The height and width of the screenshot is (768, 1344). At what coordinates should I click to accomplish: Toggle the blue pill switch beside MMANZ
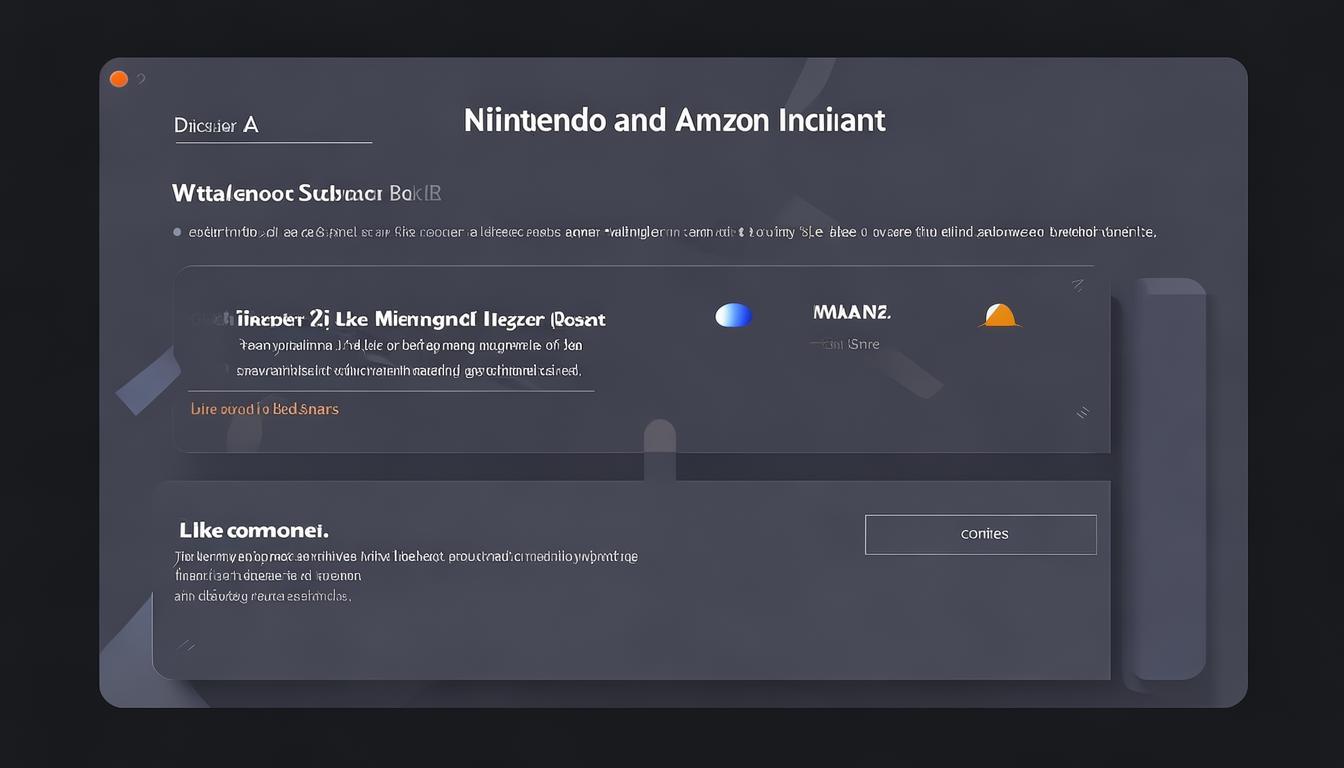(x=734, y=315)
